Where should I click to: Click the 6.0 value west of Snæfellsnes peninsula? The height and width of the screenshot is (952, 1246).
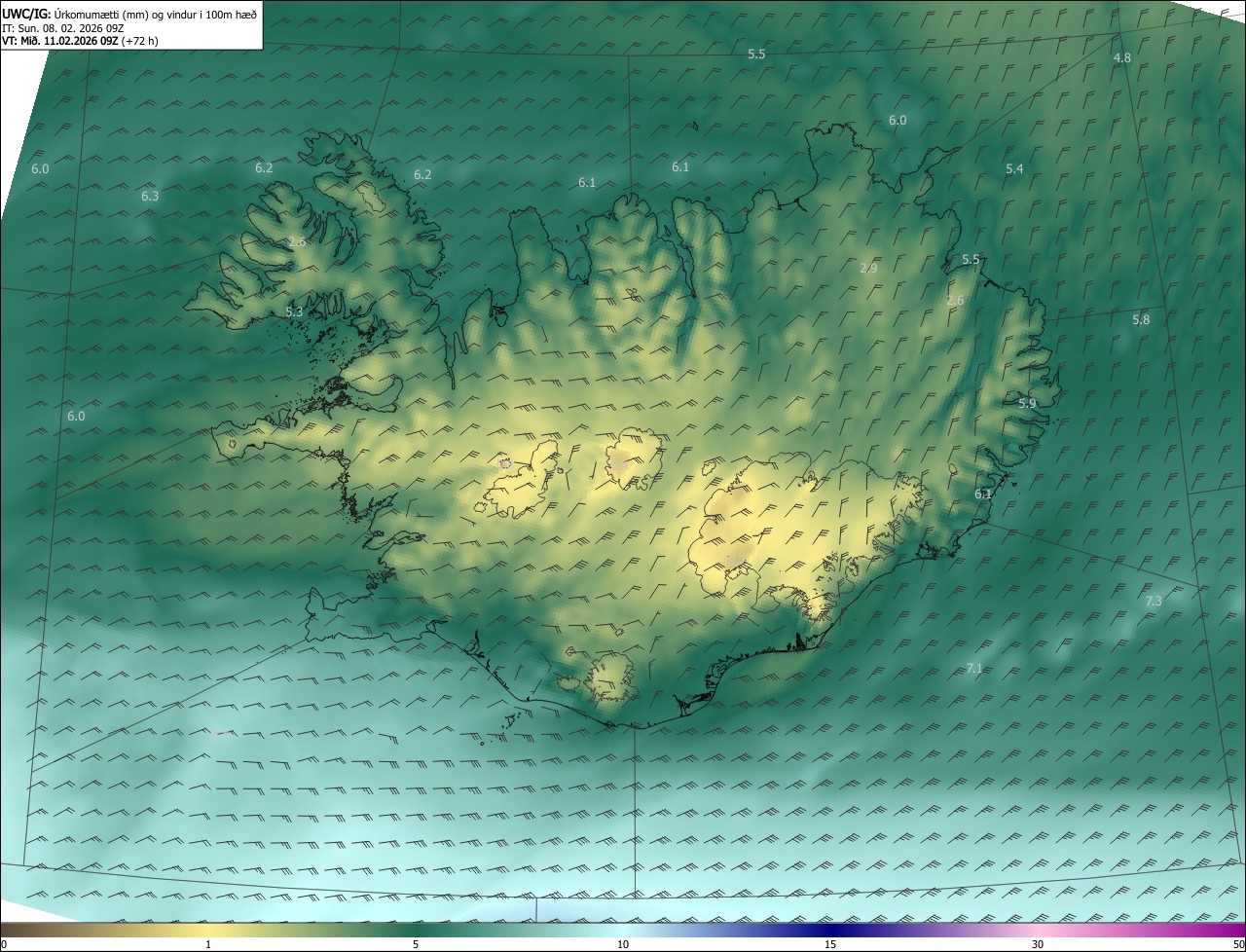pyautogui.click(x=76, y=416)
